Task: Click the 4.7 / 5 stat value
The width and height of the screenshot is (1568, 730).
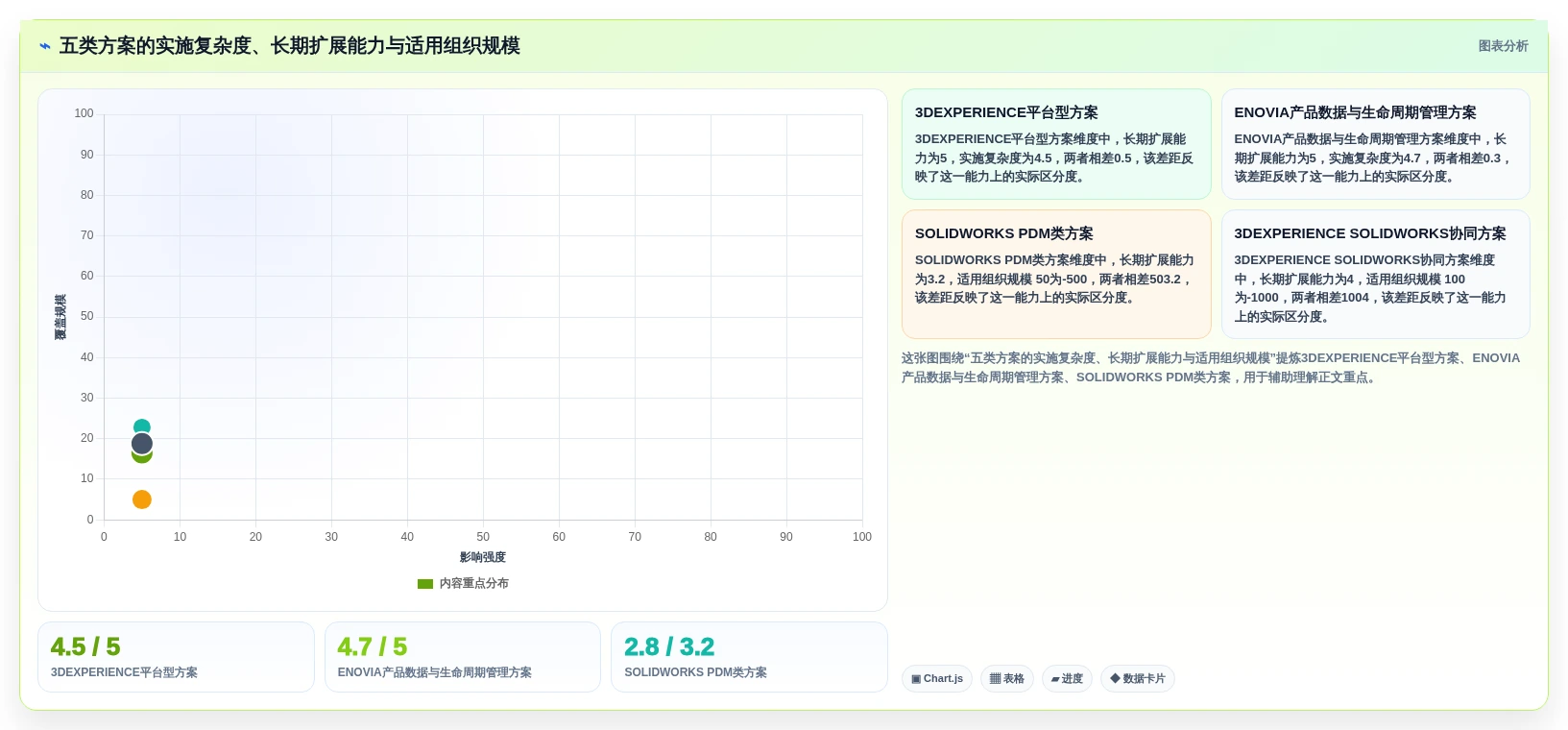Action: coord(373,646)
